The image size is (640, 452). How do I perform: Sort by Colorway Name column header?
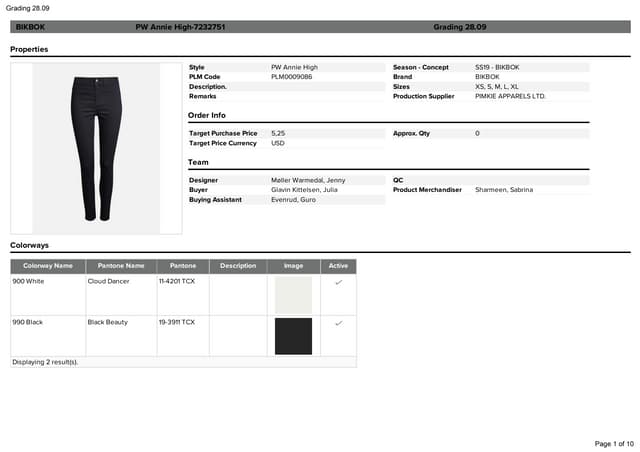click(48, 266)
